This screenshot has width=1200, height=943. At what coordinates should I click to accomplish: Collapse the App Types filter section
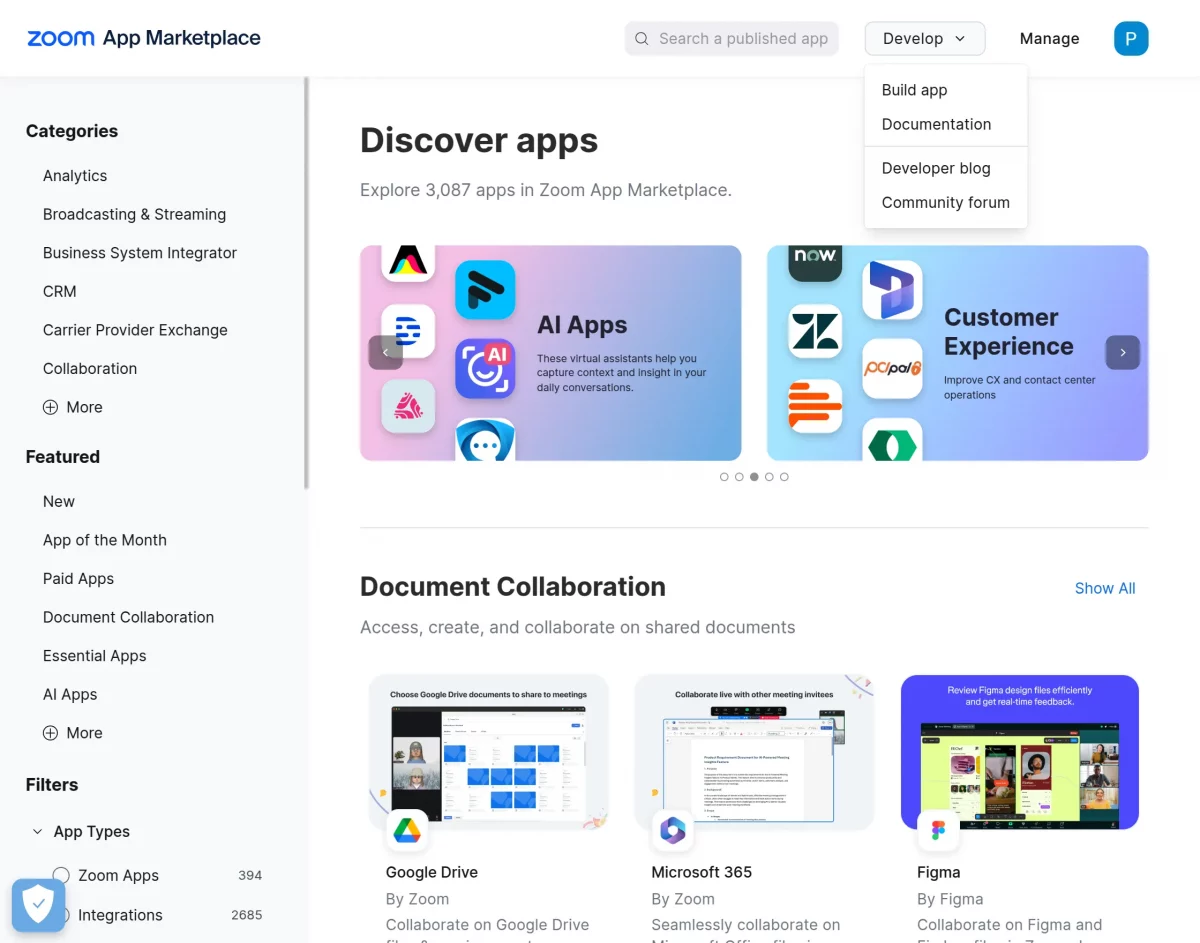point(37,831)
